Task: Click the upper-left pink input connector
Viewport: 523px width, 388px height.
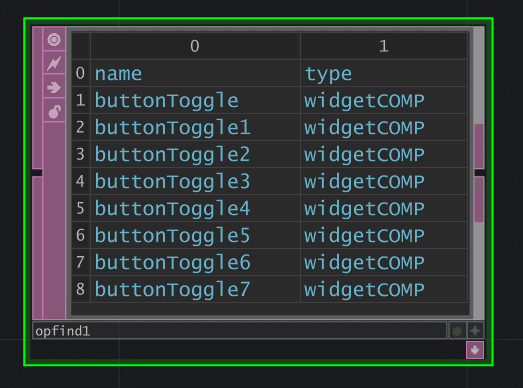Action: (x=37, y=97)
